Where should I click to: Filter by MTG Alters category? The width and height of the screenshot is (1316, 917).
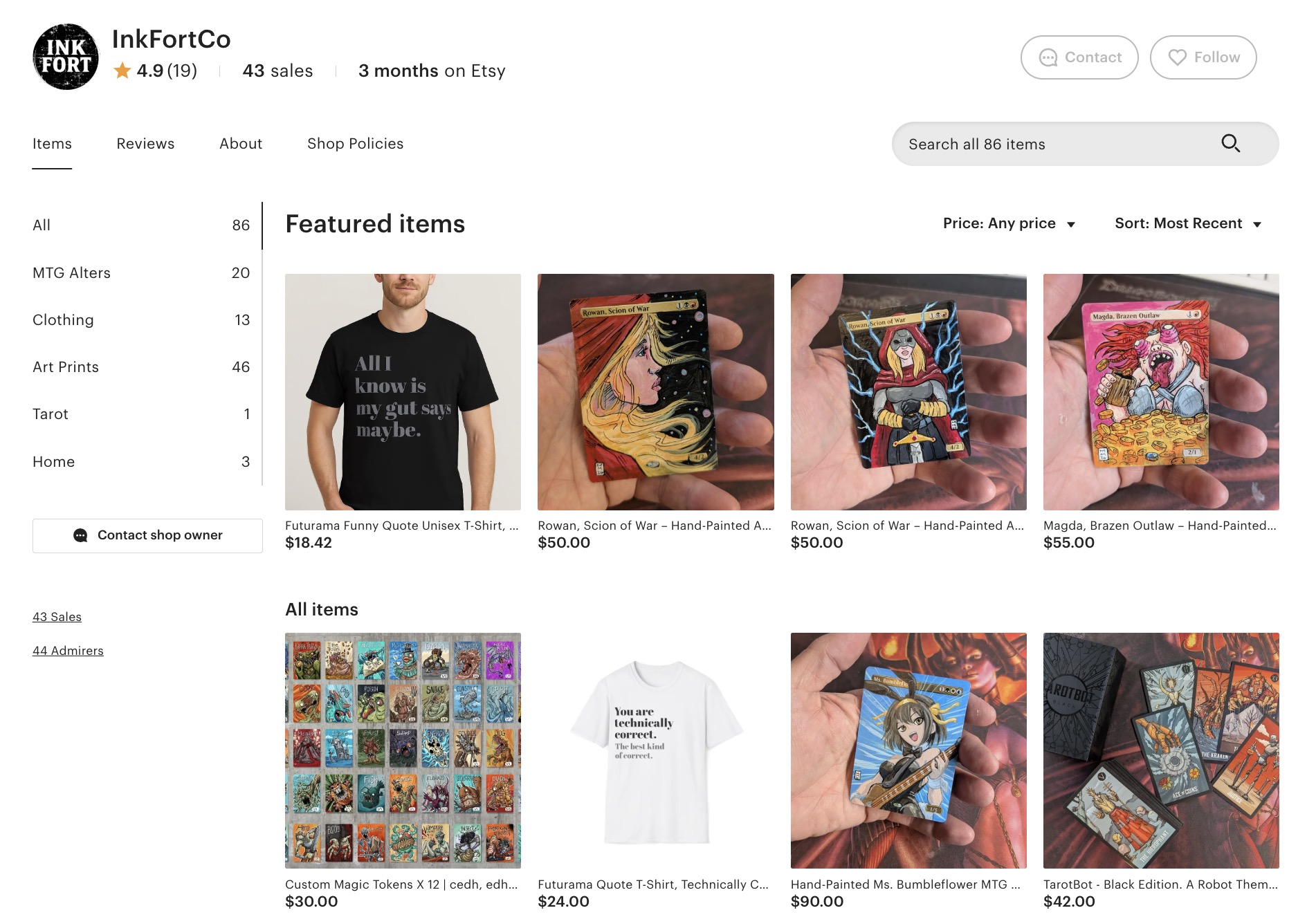click(x=72, y=273)
